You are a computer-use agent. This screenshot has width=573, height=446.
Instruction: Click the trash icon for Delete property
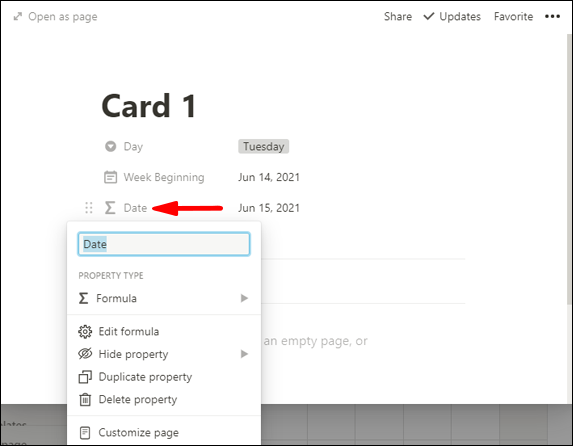pos(85,400)
